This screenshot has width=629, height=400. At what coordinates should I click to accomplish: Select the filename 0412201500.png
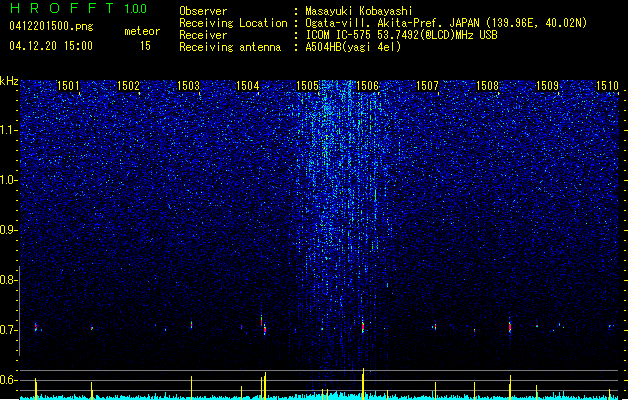click(x=51, y=26)
